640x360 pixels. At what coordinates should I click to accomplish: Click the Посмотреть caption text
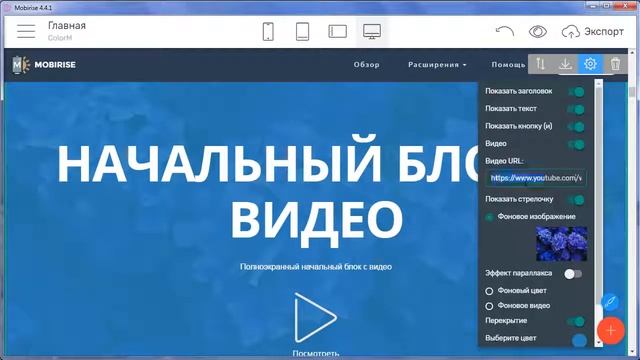click(316, 353)
